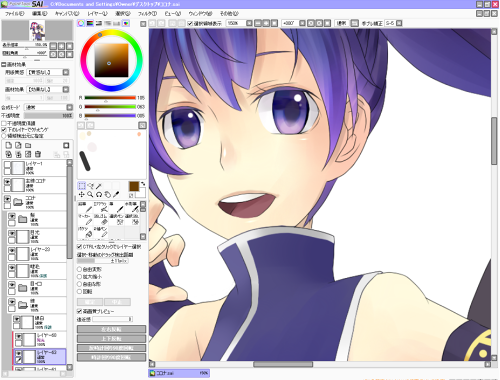Click the navigator preview thumbnail
The image size is (500, 380).
37,30
